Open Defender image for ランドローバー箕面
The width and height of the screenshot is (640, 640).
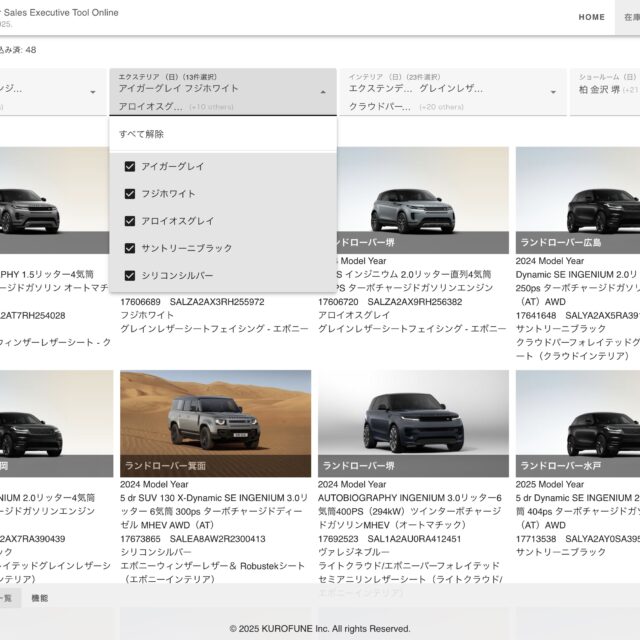216,423
